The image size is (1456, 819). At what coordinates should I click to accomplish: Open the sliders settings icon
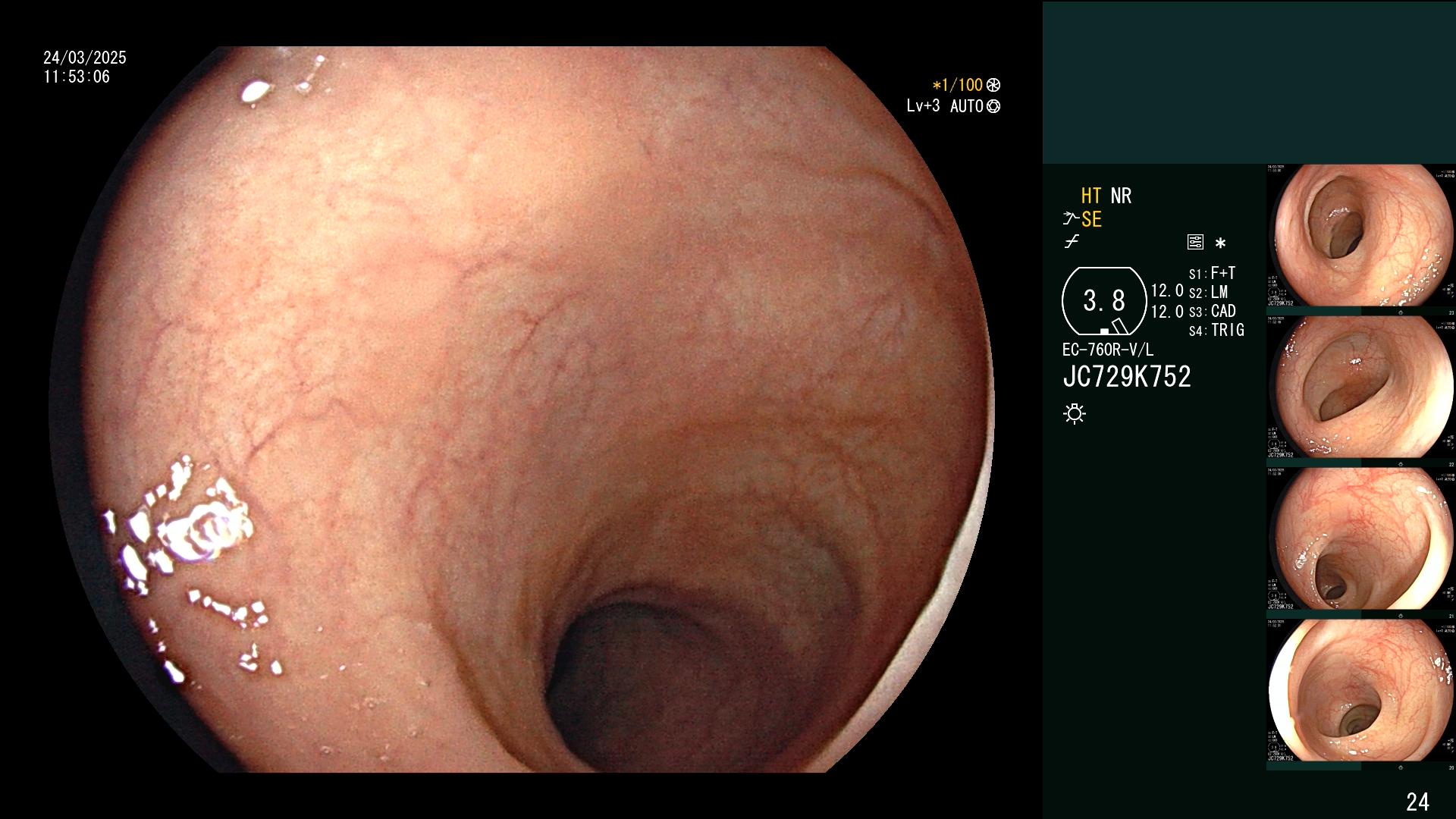tap(1195, 243)
